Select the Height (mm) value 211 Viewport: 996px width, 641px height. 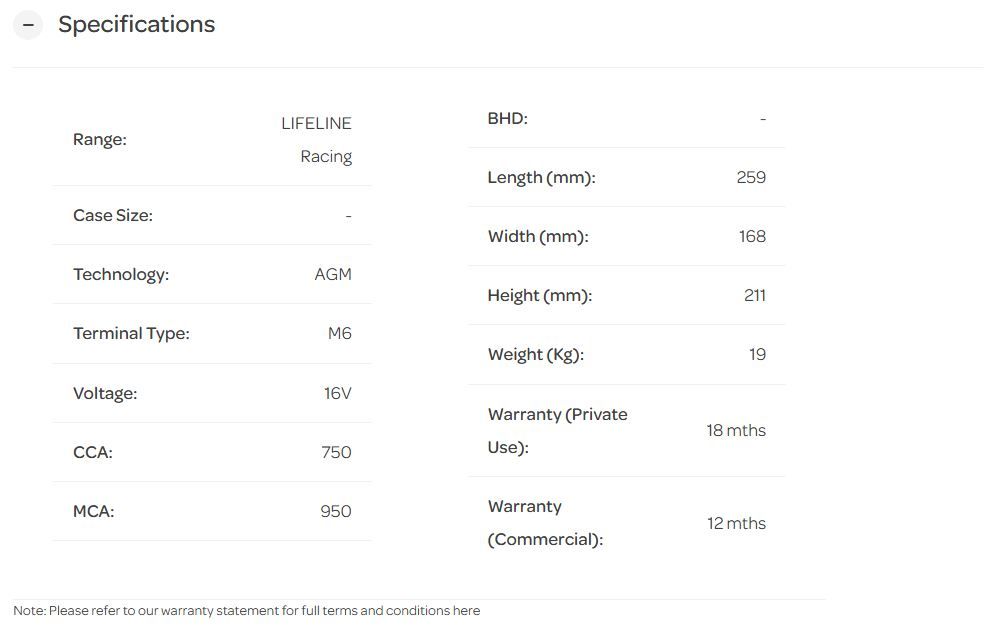tap(755, 296)
